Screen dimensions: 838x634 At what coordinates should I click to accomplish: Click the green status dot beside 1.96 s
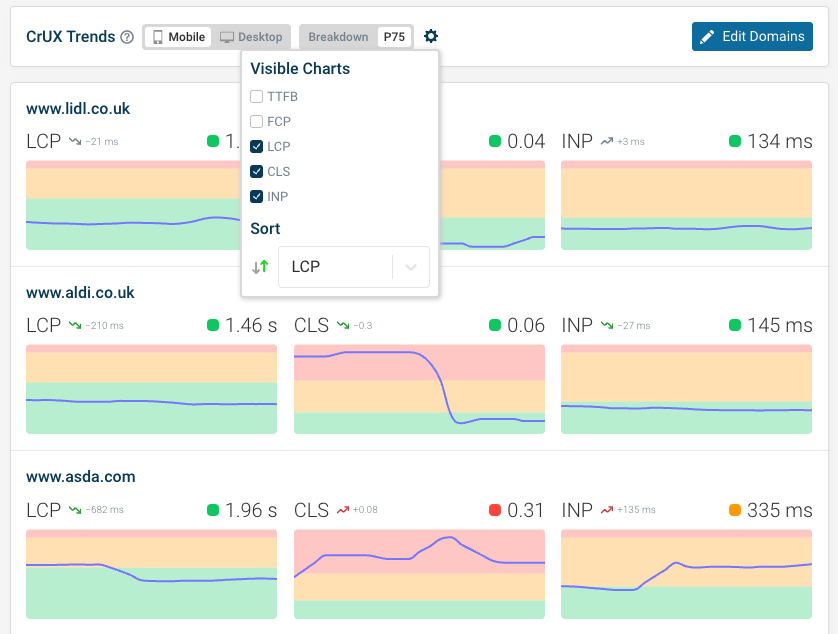[x=213, y=510]
